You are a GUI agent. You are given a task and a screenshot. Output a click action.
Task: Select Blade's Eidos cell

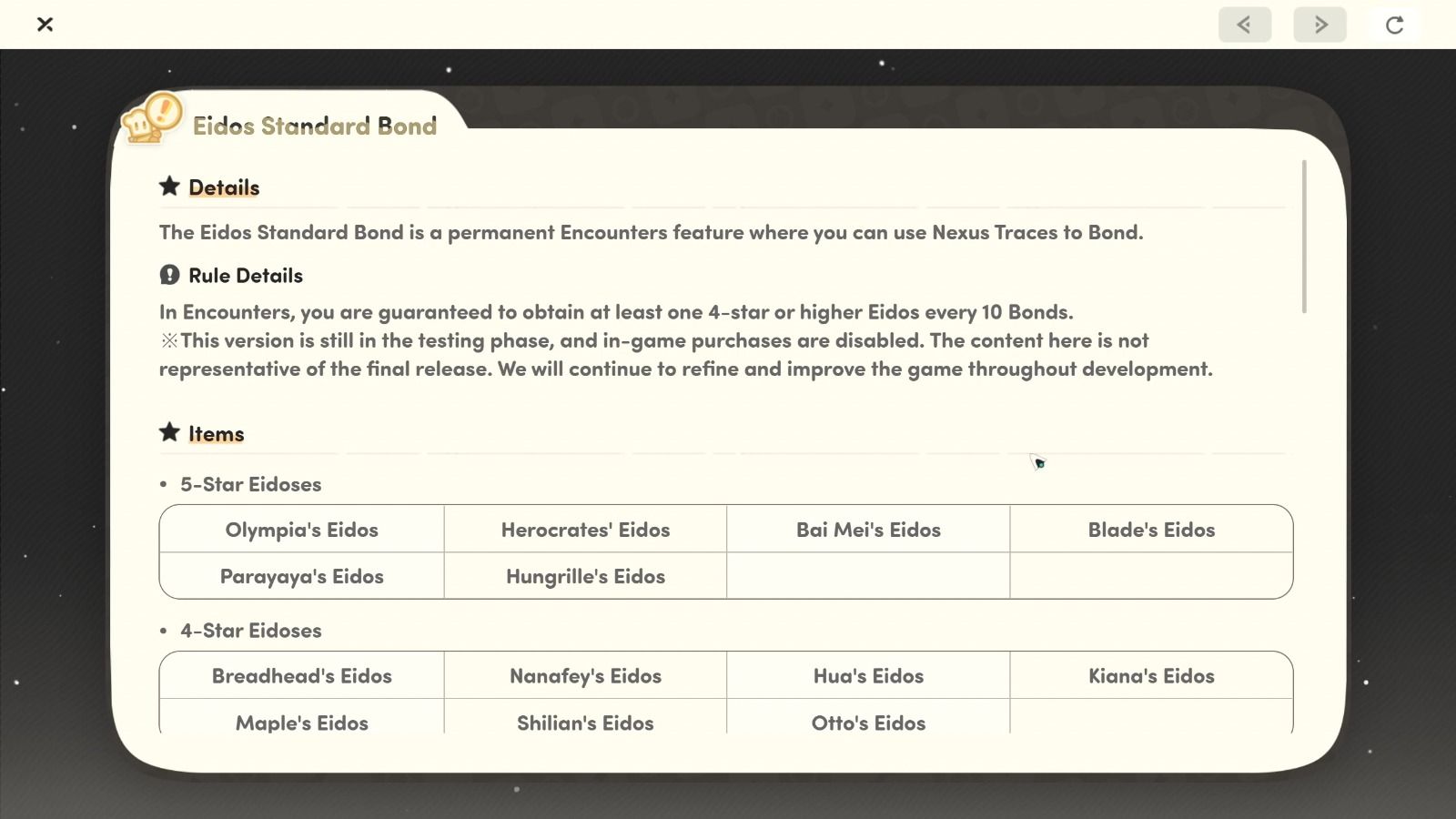pos(1151,529)
